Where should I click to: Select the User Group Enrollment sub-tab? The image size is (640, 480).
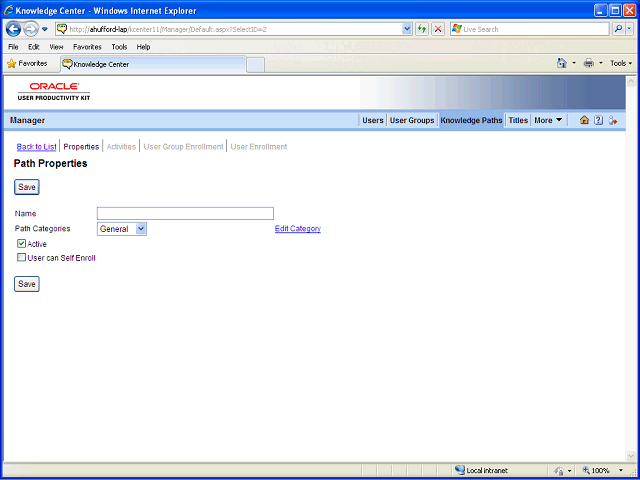tap(183, 147)
